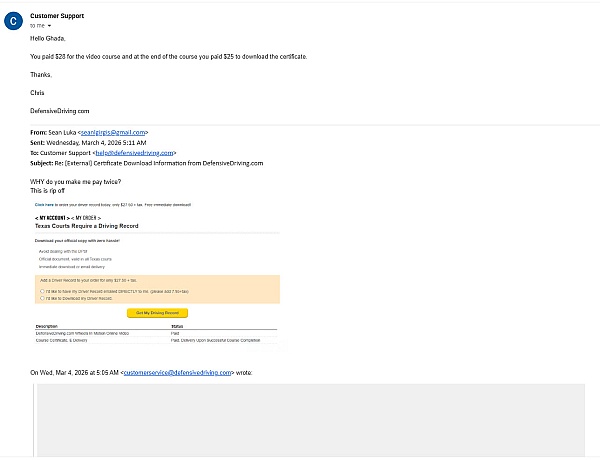Follow the "Click here" driver record link
This screenshot has height=460, width=600.
(x=44, y=204)
